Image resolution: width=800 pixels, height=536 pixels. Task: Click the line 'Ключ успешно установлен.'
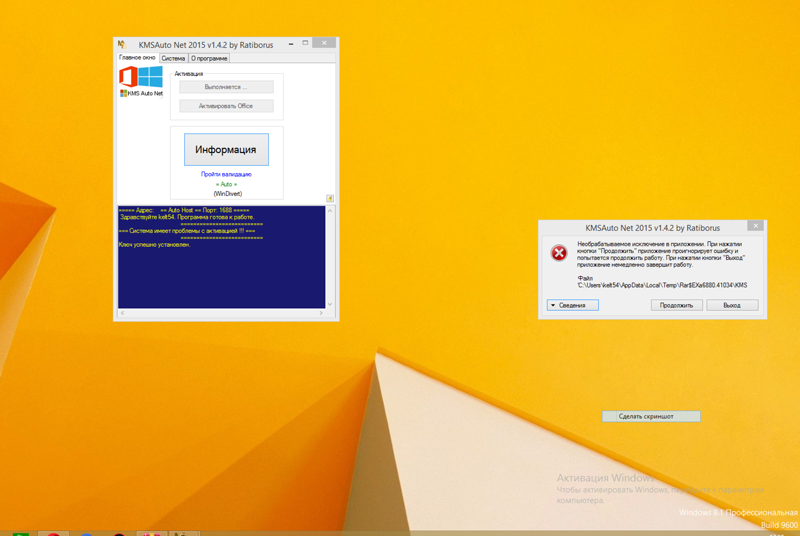pos(154,245)
